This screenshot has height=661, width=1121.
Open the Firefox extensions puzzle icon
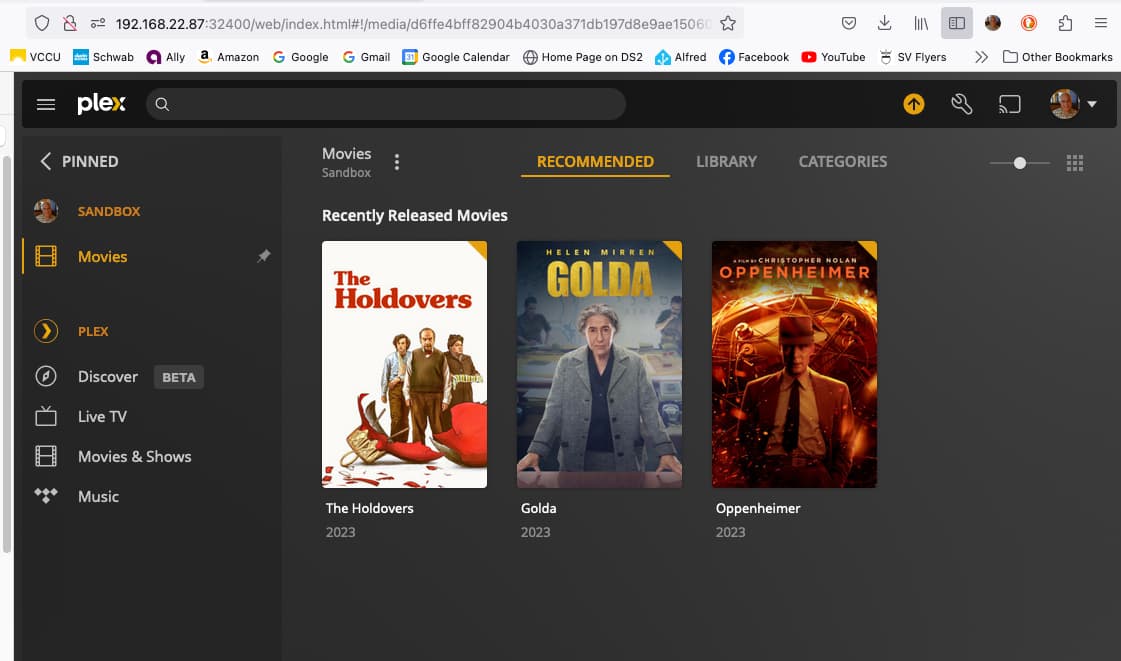(1065, 24)
